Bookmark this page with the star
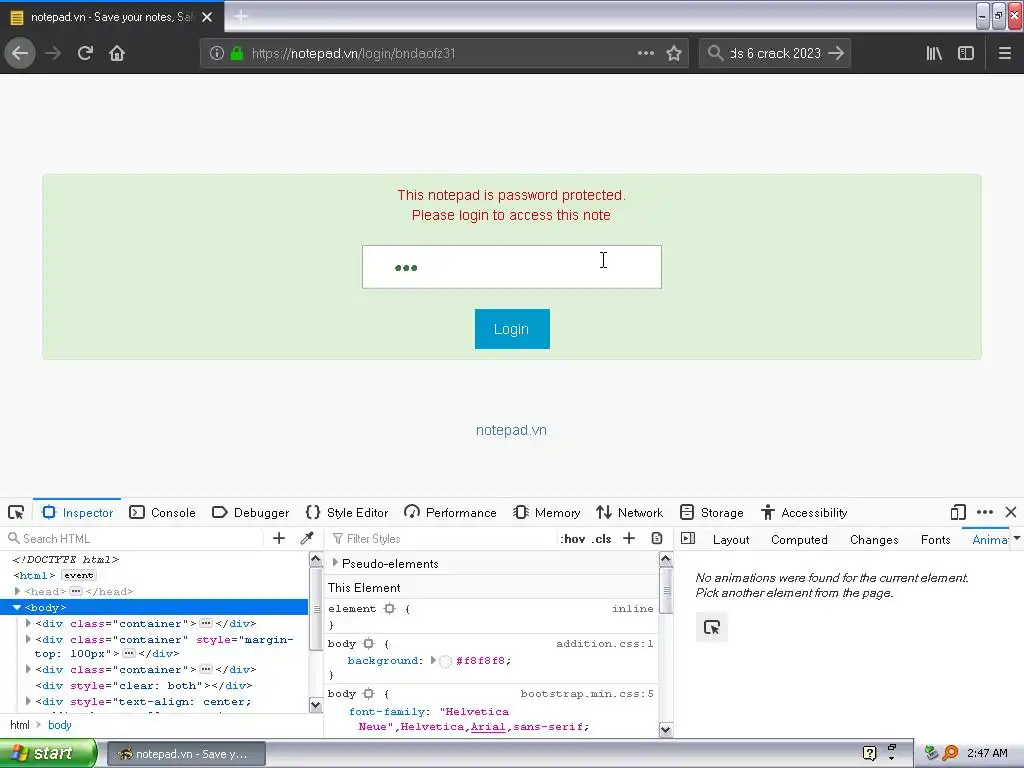This screenshot has width=1024, height=768. click(x=674, y=53)
